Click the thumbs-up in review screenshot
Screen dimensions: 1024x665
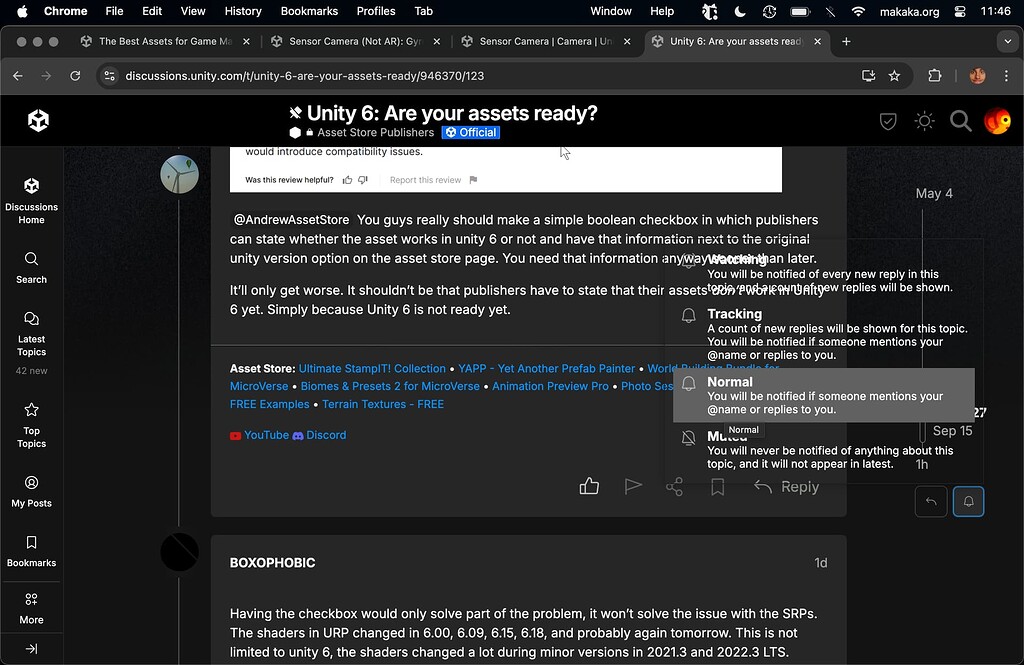click(x=347, y=180)
